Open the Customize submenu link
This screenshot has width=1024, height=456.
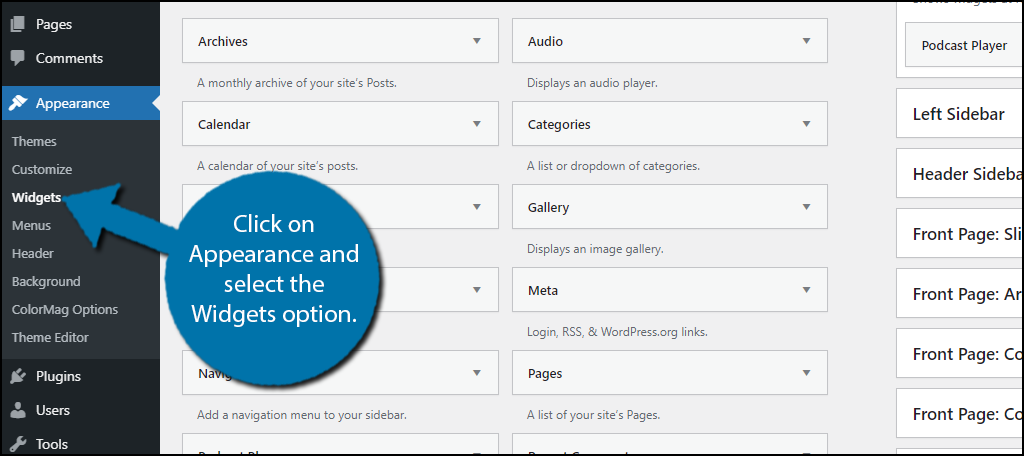42,169
